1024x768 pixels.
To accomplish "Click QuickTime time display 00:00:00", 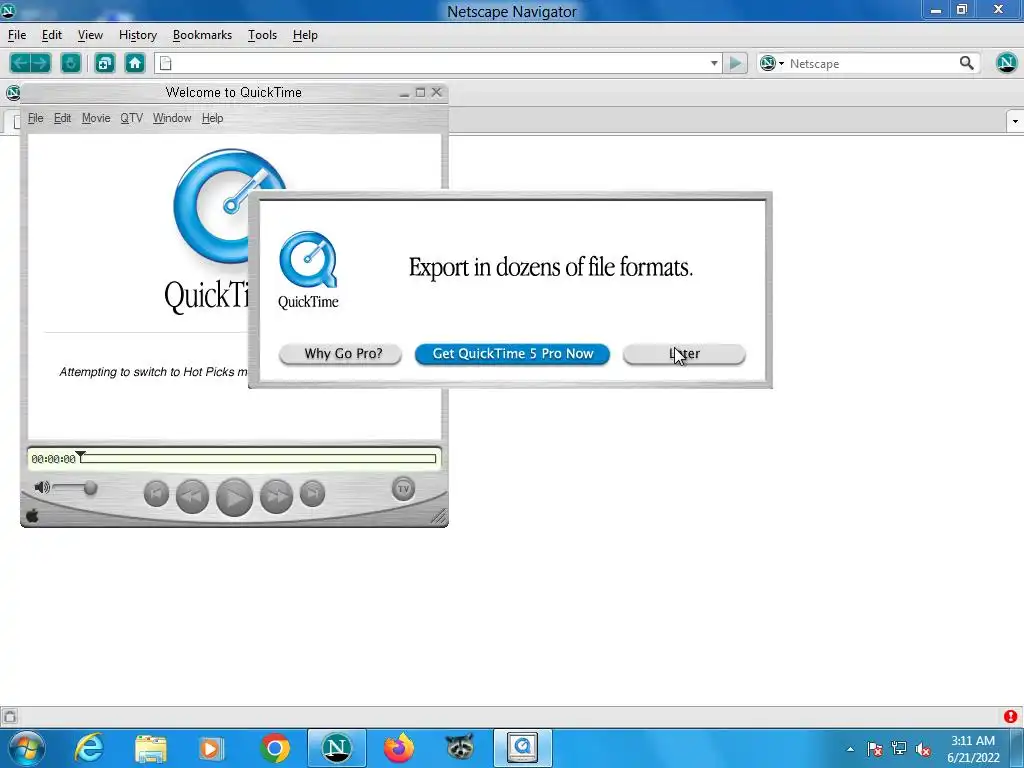I will click(54, 459).
